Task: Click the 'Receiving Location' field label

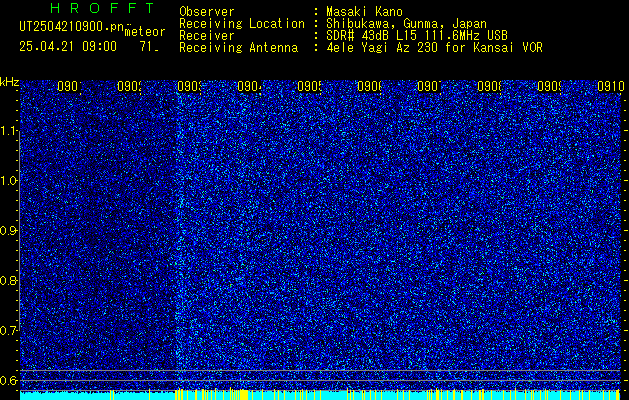Action: pyautogui.click(x=242, y=24)
